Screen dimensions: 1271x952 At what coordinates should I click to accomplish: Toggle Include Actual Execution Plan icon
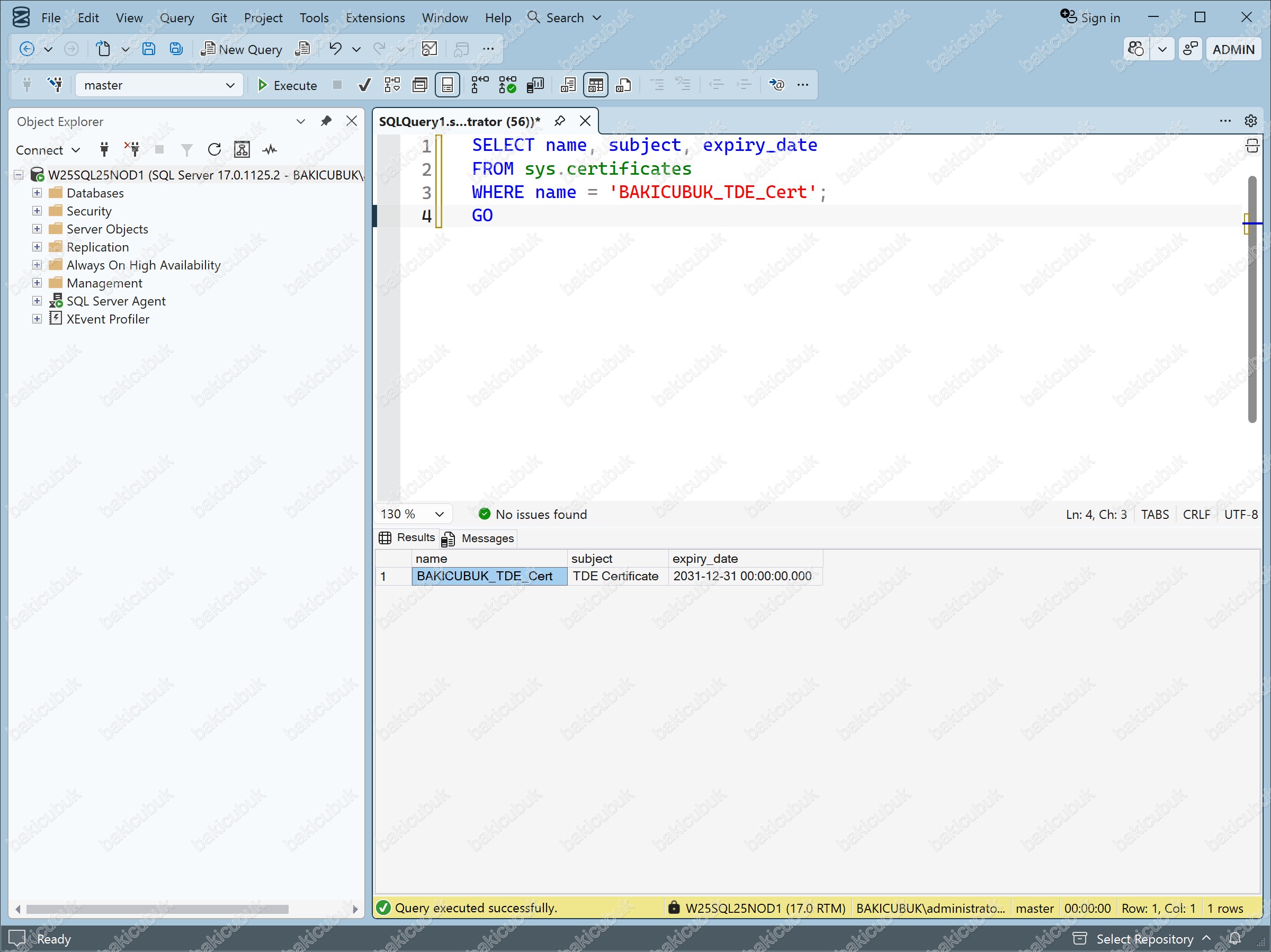[x=479, y=85]
